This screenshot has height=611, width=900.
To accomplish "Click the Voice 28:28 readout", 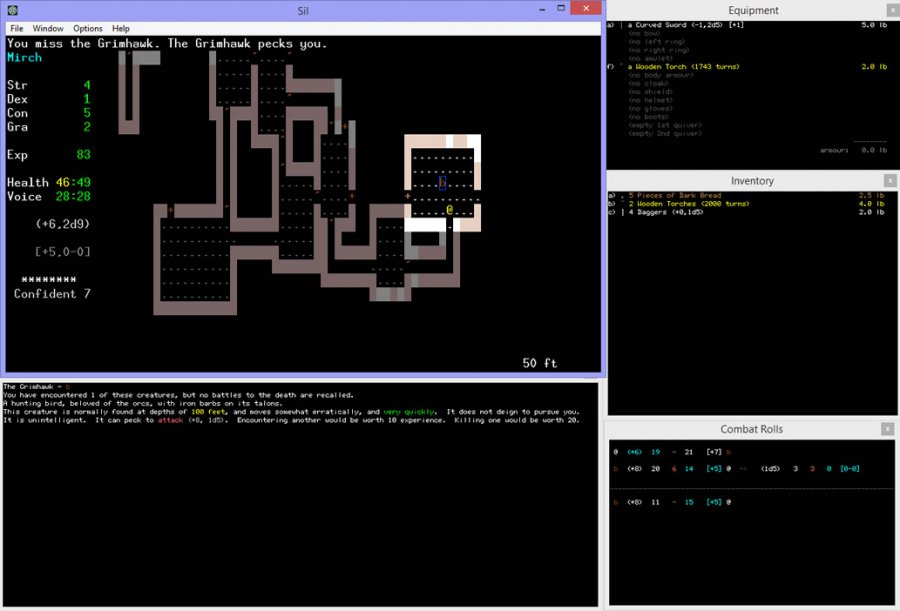I will point(49,196).
